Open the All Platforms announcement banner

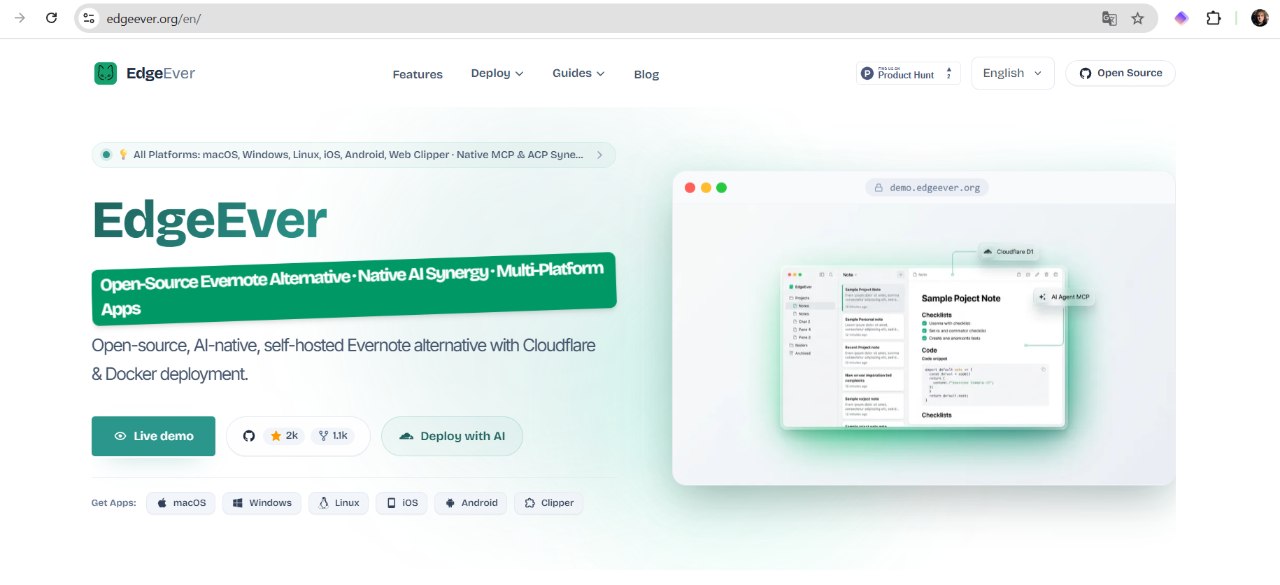coord(353,155)
